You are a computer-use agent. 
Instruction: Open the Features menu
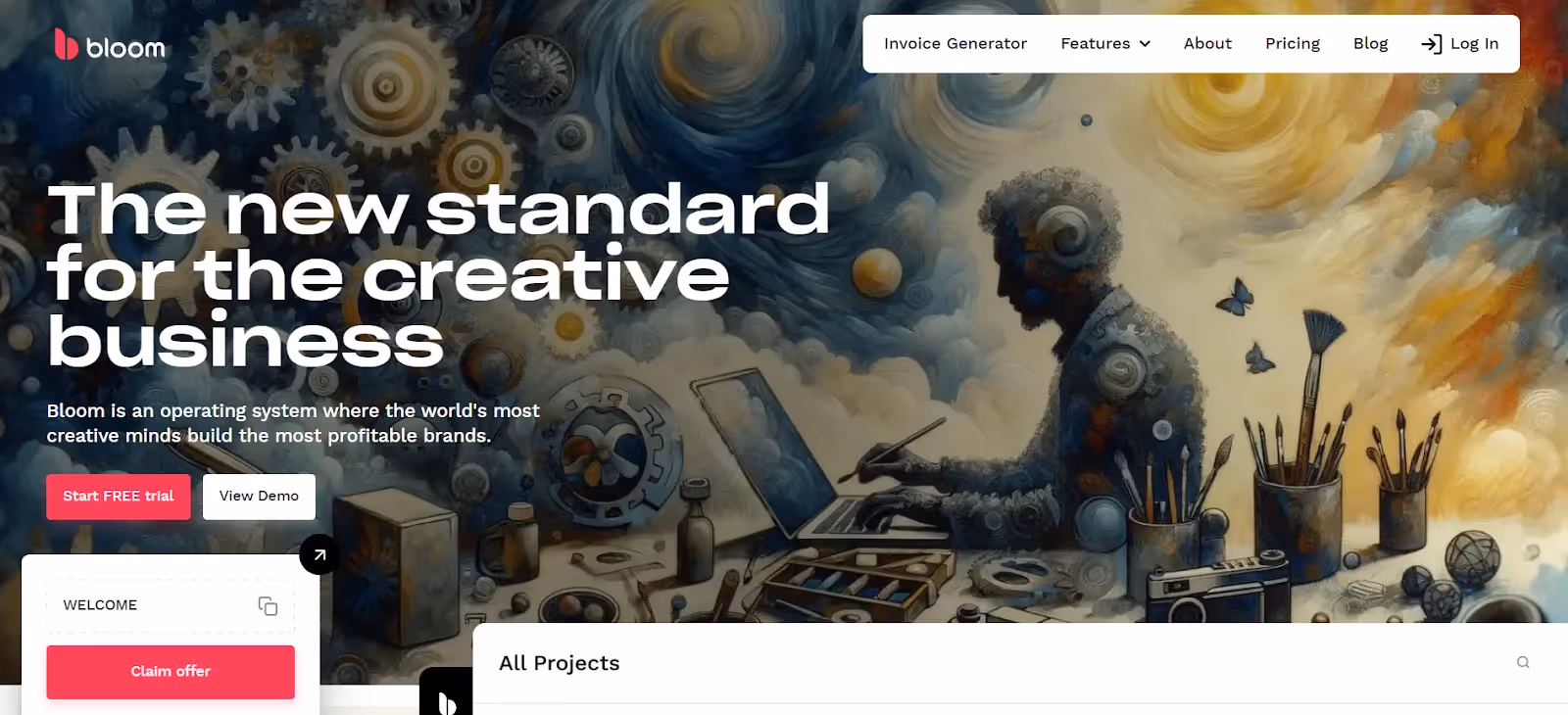[x=1095, y=44]
